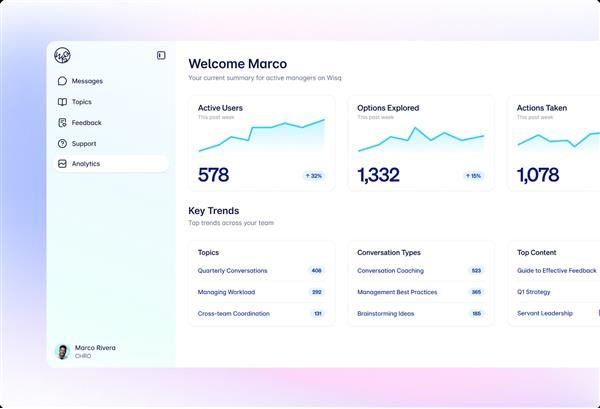Click the Wisq logo icon

(62, 56)
